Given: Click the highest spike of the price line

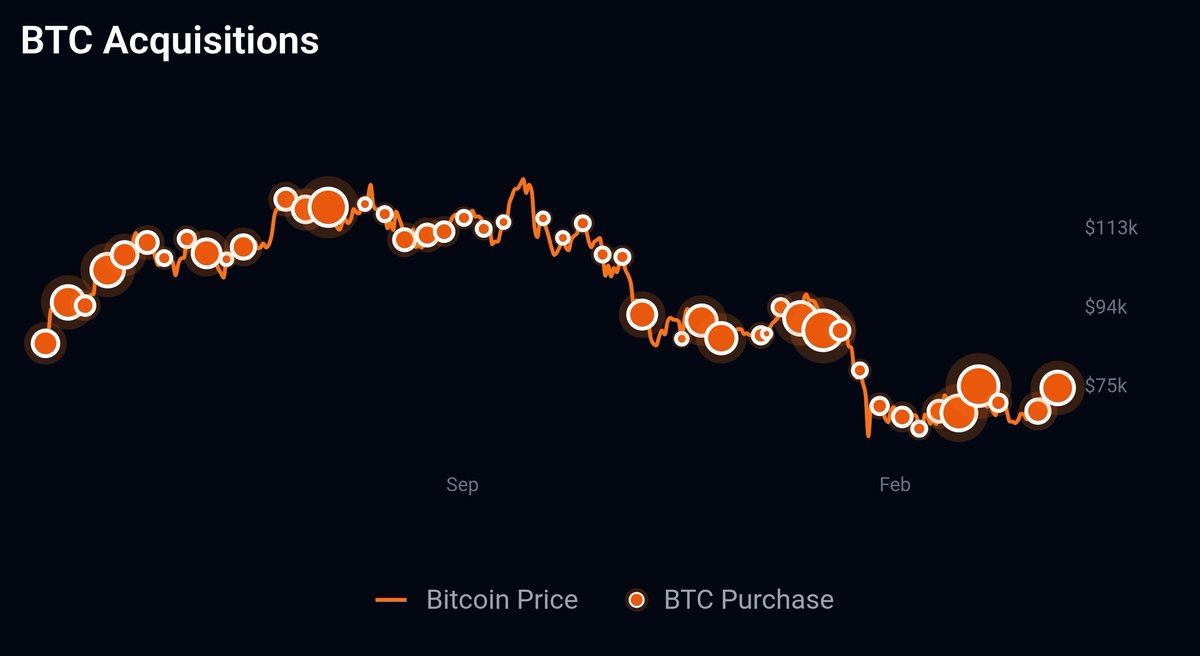Looking at the screenshot, I should [x=521, y=181].
